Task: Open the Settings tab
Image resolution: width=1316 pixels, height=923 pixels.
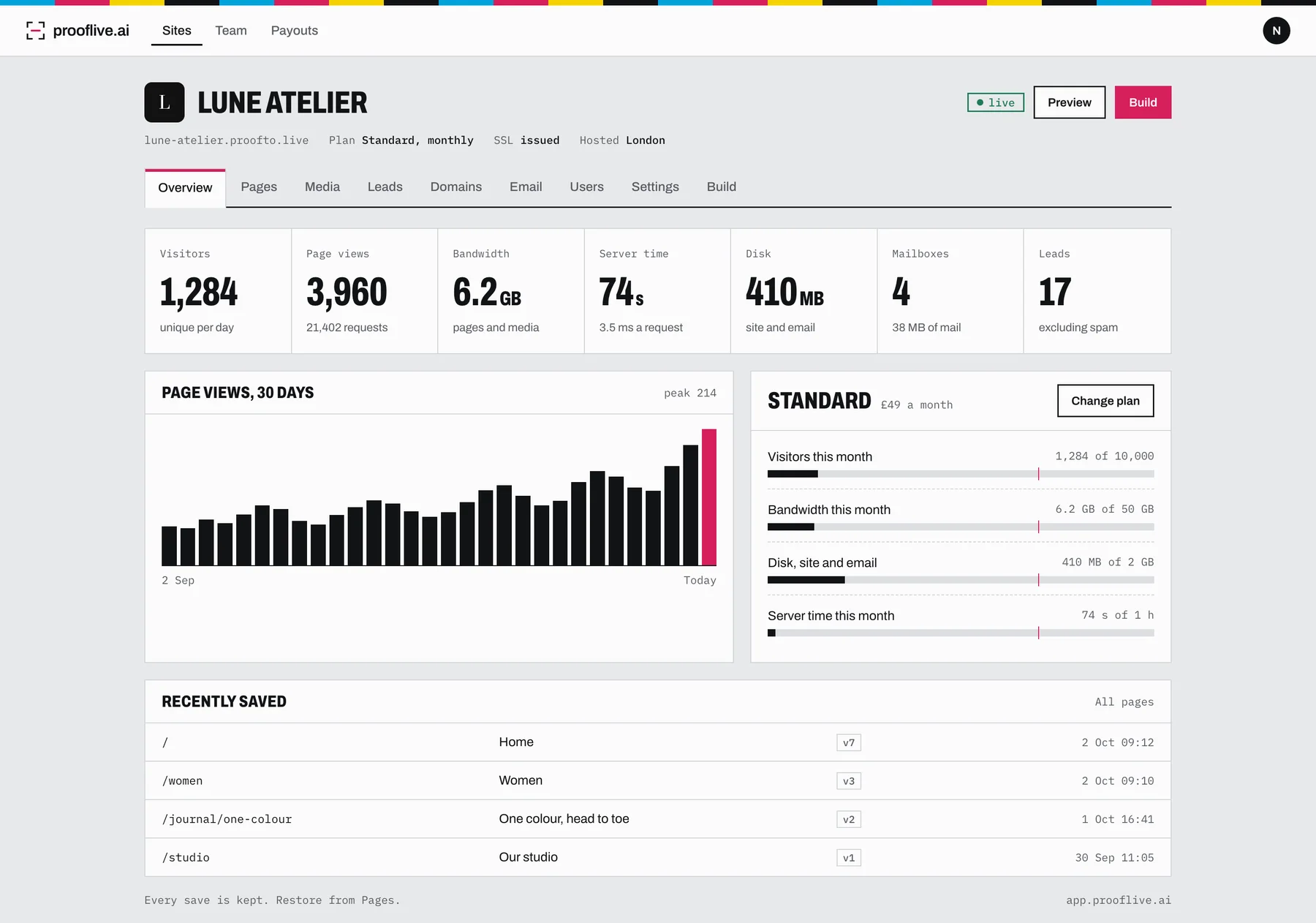Action: coord(655,187)
